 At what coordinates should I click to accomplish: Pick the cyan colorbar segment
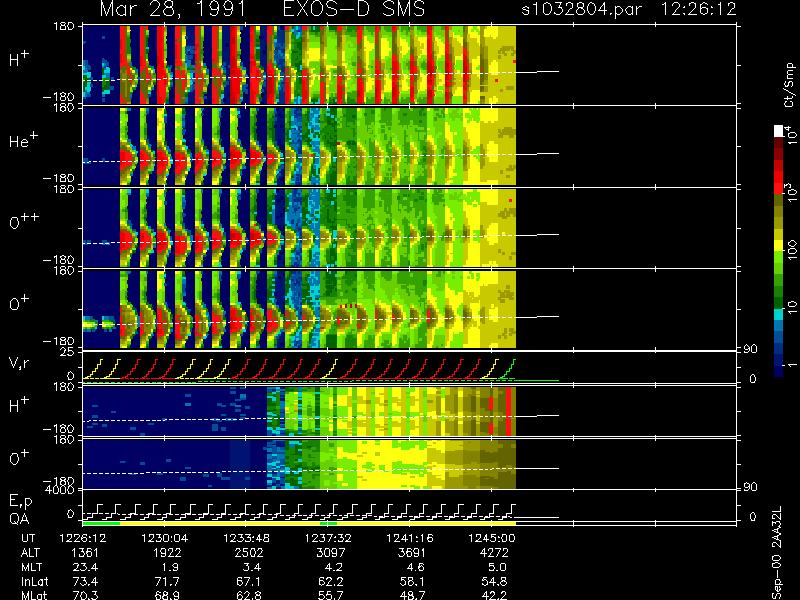778,315
